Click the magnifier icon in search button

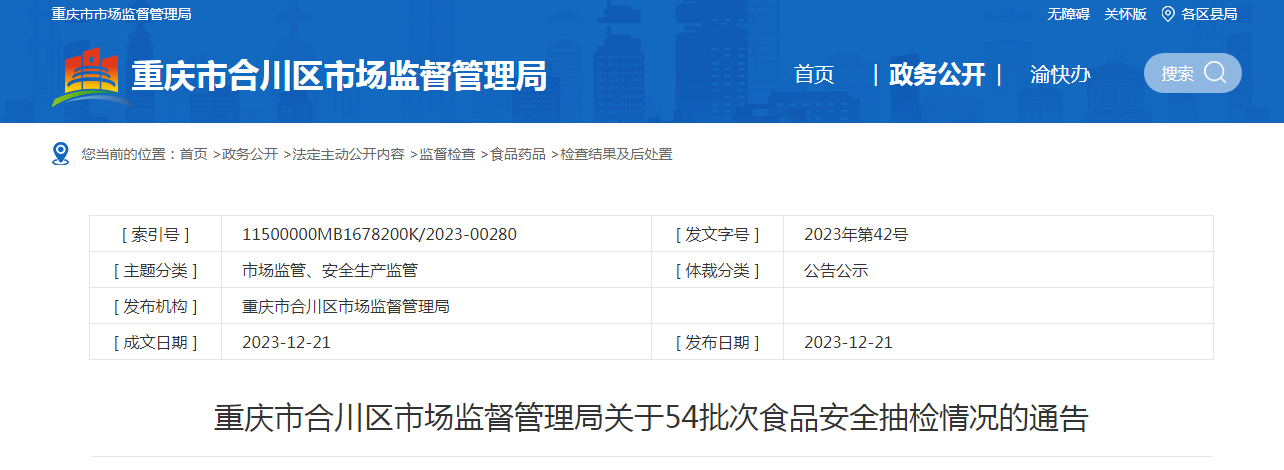(1215, 73)
